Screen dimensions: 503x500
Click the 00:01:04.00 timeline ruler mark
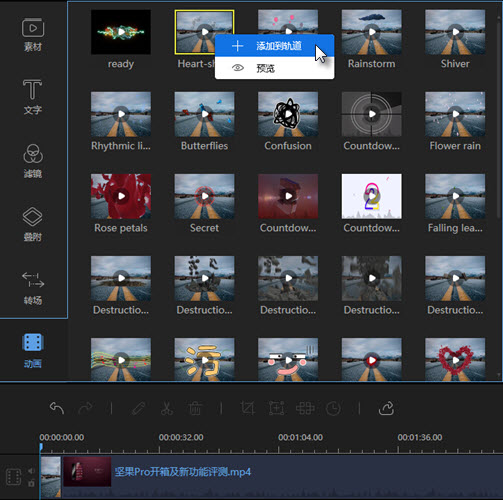click(300, 437)
